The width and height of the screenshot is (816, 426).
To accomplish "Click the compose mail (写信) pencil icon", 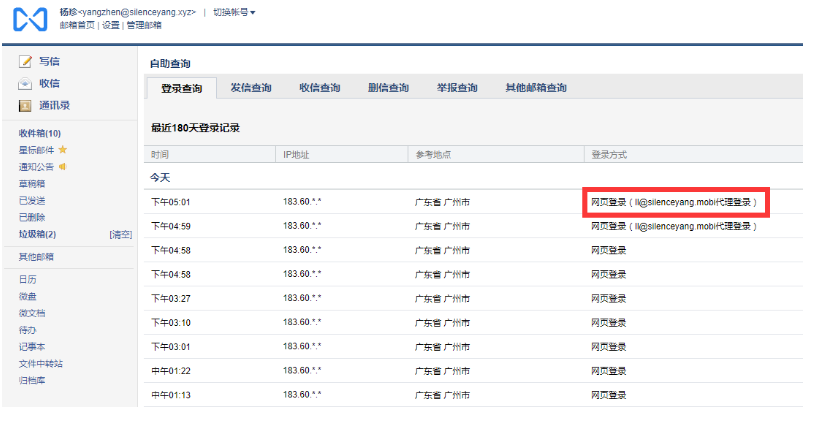I will (25, 62).
